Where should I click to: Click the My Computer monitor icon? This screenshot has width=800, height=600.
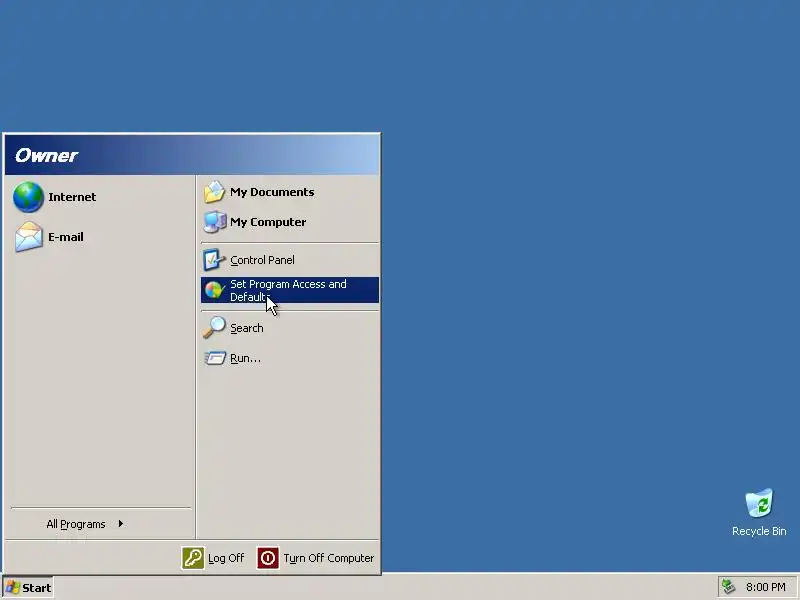(215, 222)
